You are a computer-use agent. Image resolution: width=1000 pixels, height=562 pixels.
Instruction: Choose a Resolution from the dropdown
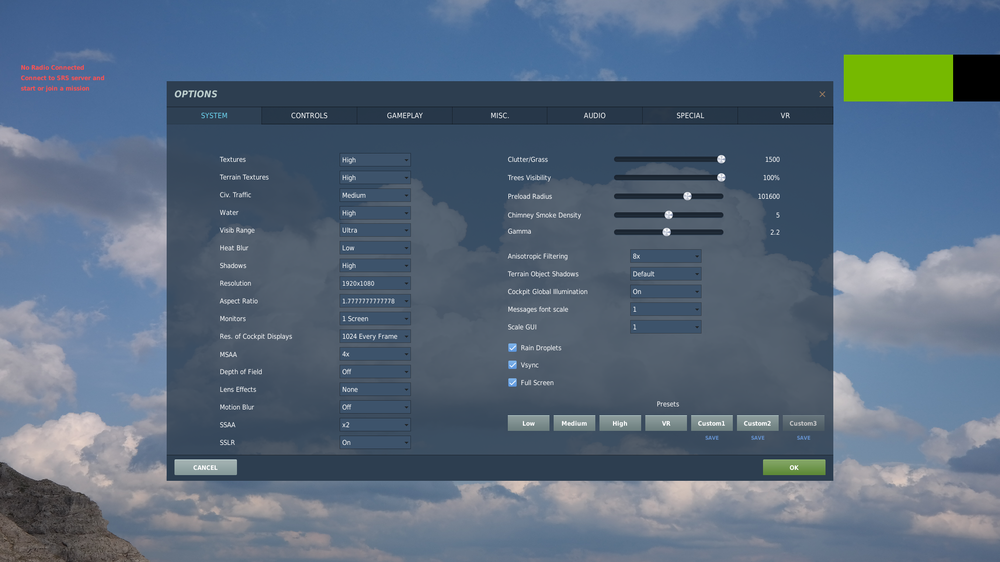(x=375, y=283)
